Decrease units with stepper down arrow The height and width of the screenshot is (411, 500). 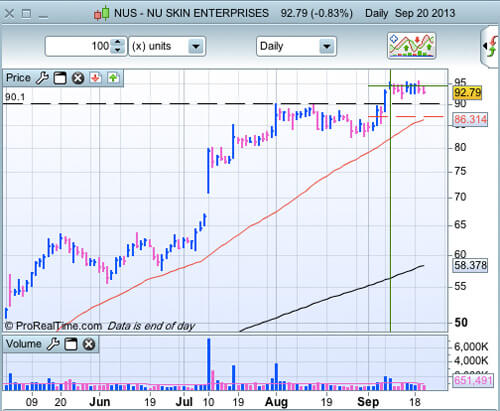[x=117, y=50]
